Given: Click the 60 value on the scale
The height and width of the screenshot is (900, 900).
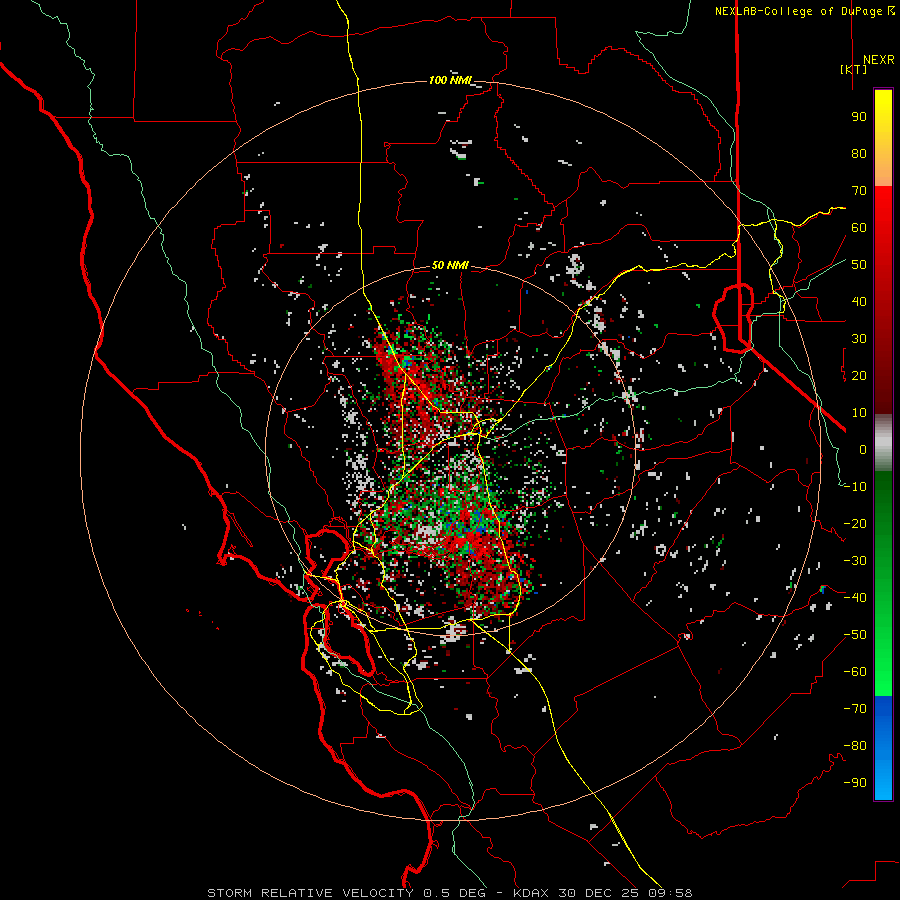Looking at the screenshot, I should pos(859,228).
